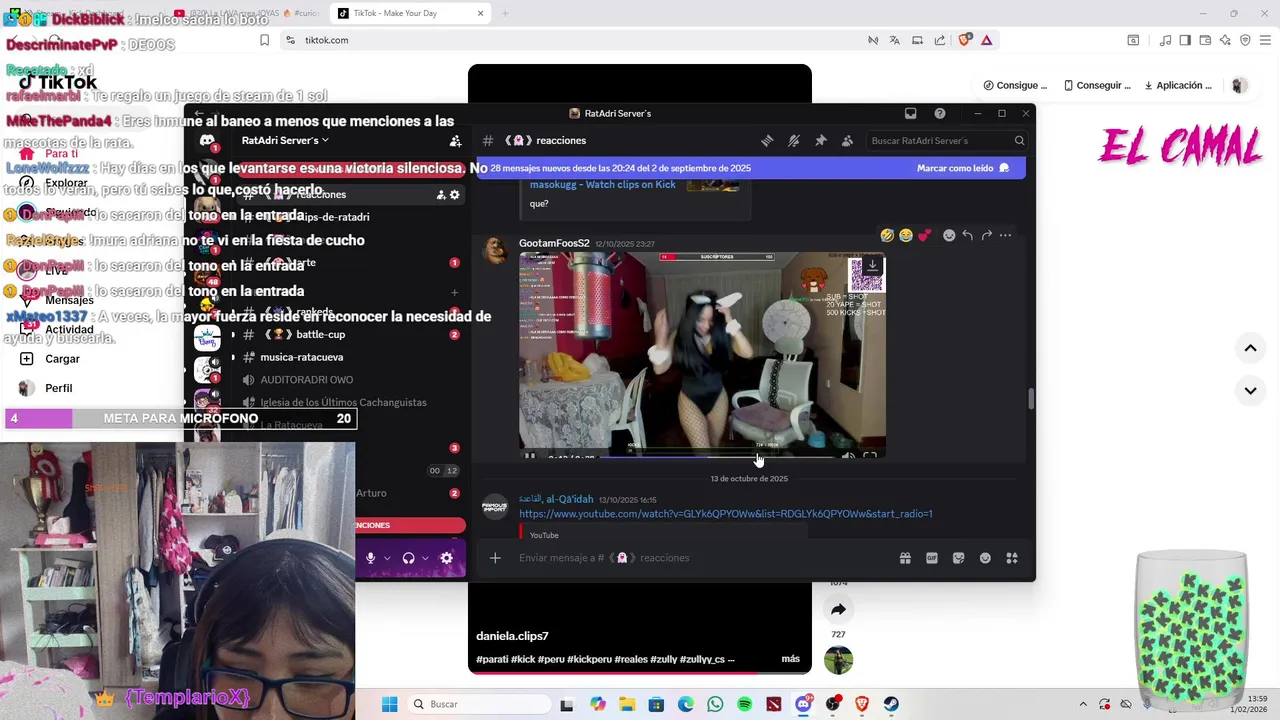Create invite icon on reacciones channel
Screen dimensions: 1280x720
point(441,195)
